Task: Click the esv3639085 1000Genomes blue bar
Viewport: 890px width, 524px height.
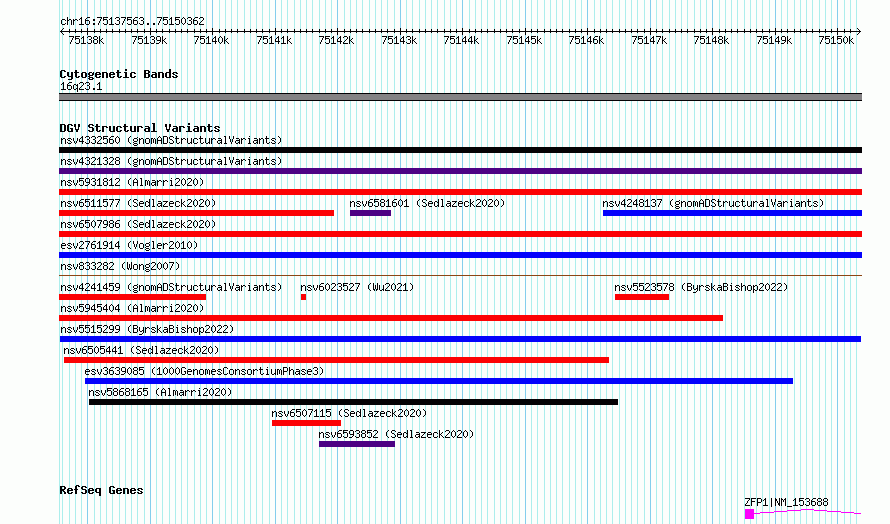Action: (439, 381)
